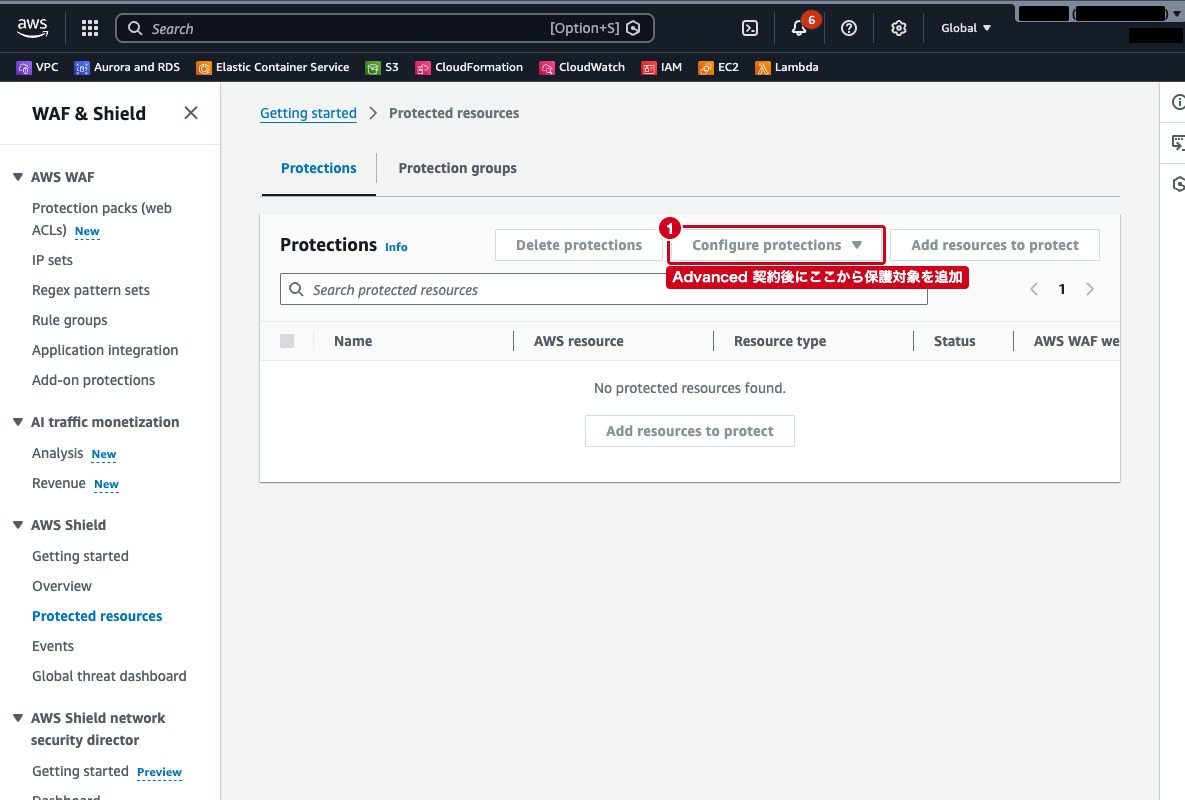Open the Global threat dashboard

(109, 676)
